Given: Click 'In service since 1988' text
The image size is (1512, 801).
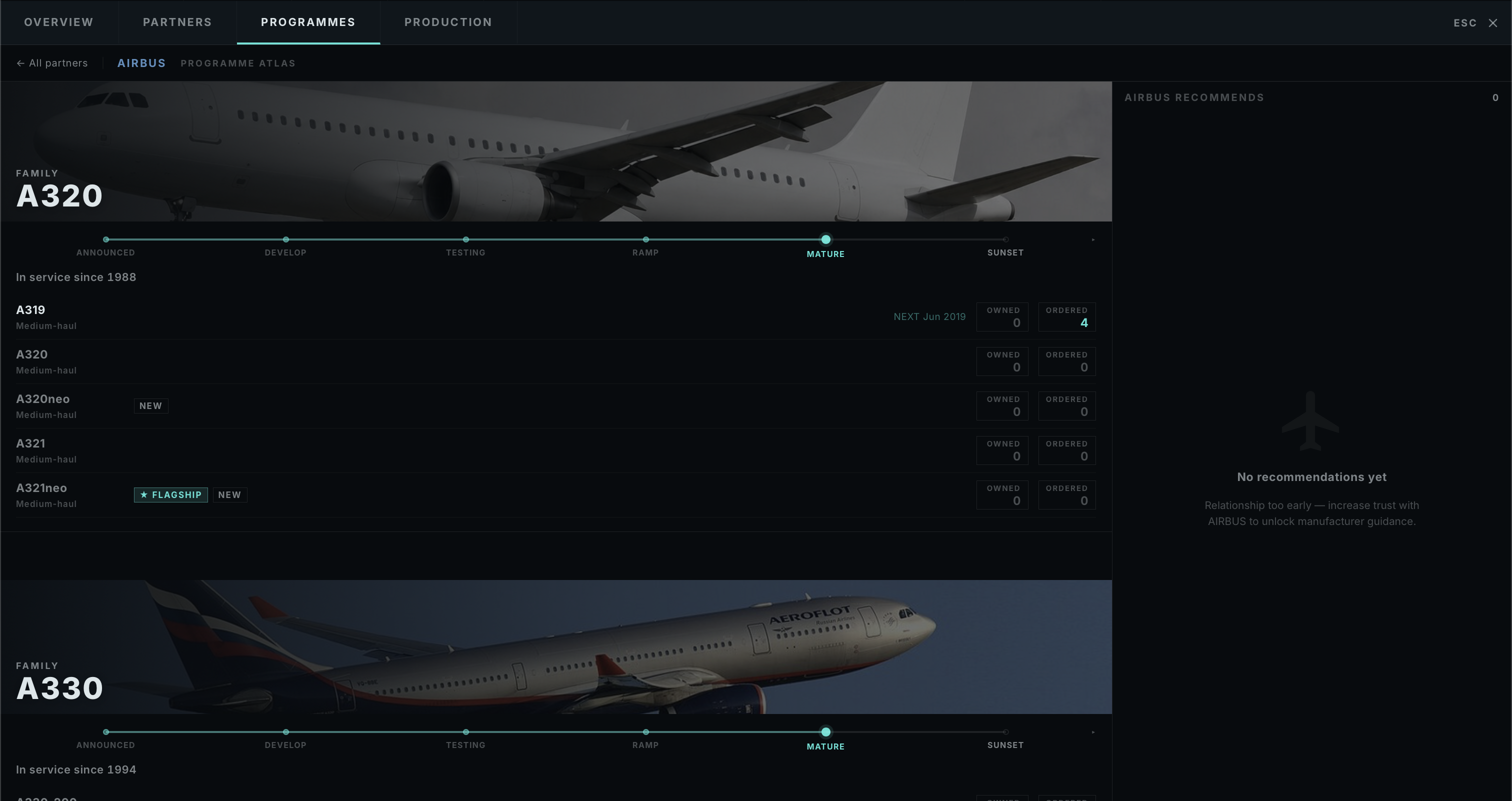Looking at the screenshot, I should coord(76,277).
